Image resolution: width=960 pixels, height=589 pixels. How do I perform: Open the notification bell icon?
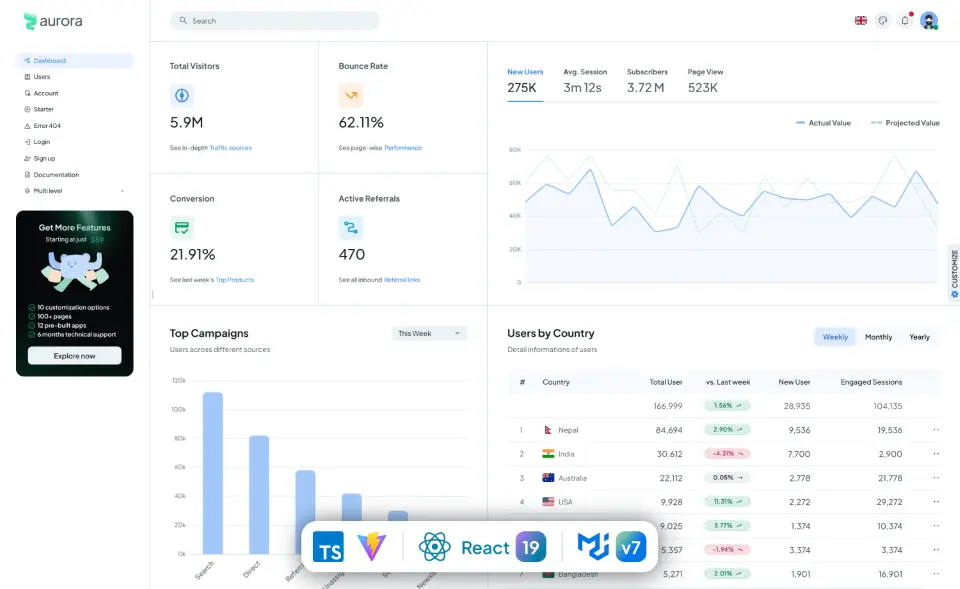pos(904,20)
